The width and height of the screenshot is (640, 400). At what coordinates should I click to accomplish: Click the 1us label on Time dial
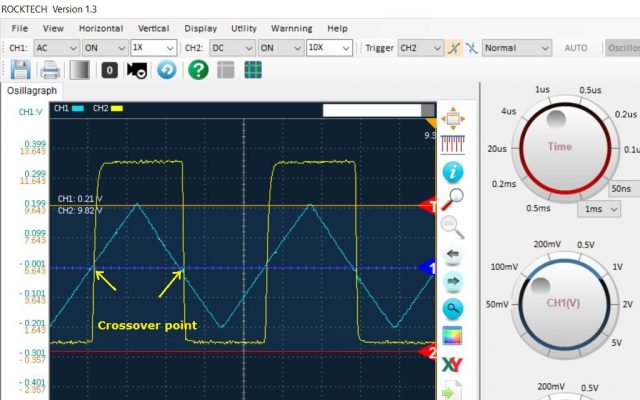(542, 90)
